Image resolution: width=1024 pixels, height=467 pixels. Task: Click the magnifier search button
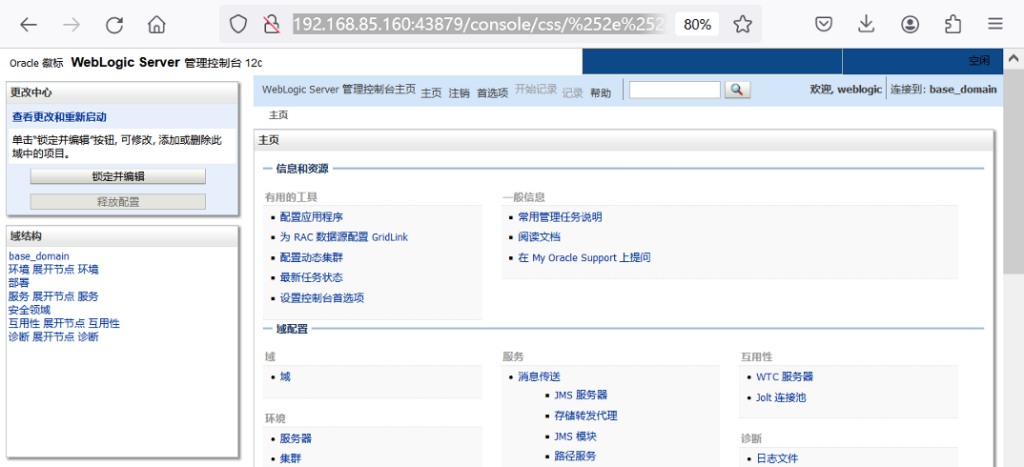pyautogui.click(x=737, y=90)
